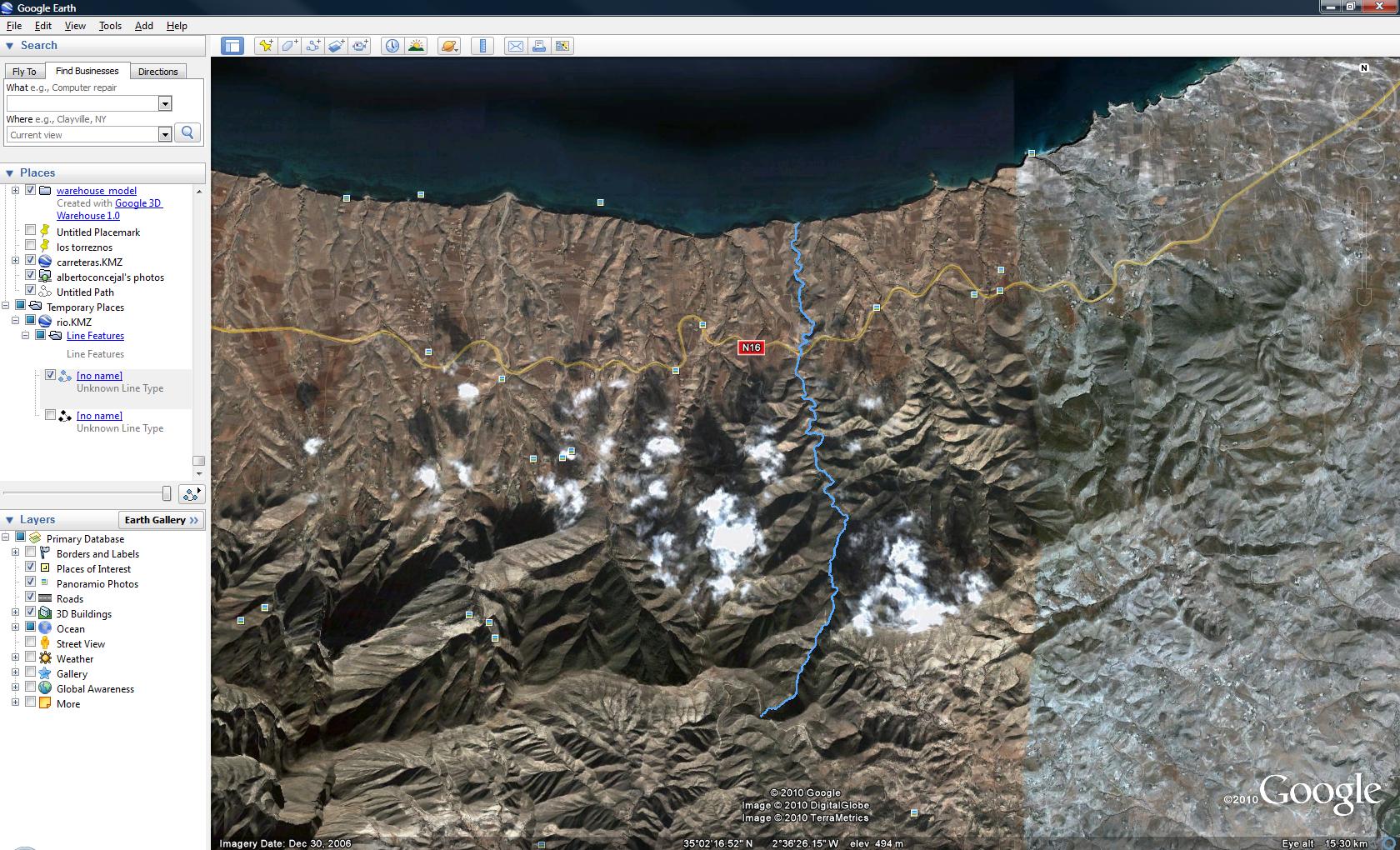Expand the Weather layer tree node
The image size is (1400, 850).
pos(15,658)
